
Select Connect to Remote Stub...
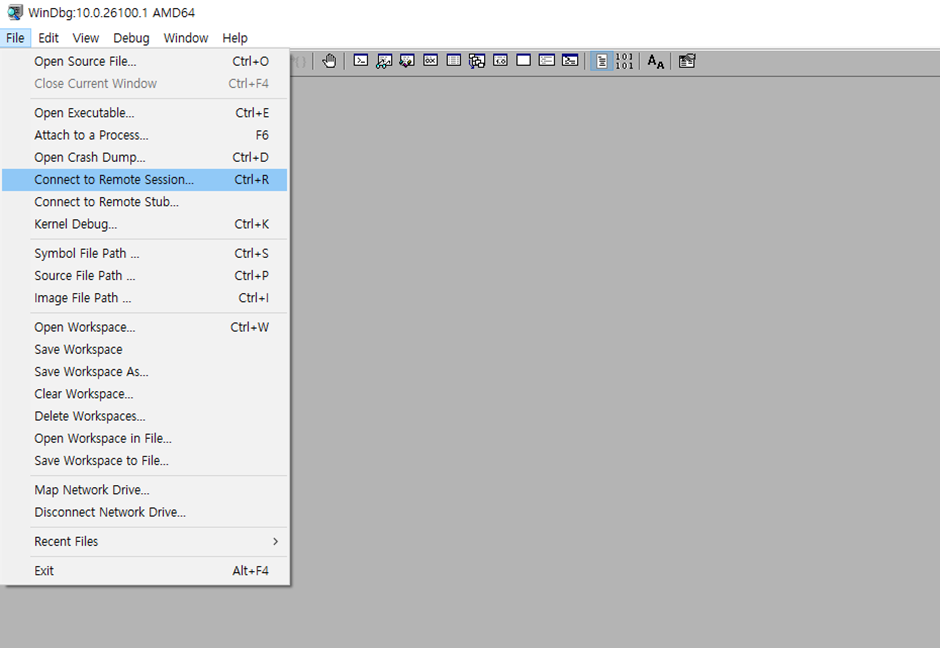144,201
